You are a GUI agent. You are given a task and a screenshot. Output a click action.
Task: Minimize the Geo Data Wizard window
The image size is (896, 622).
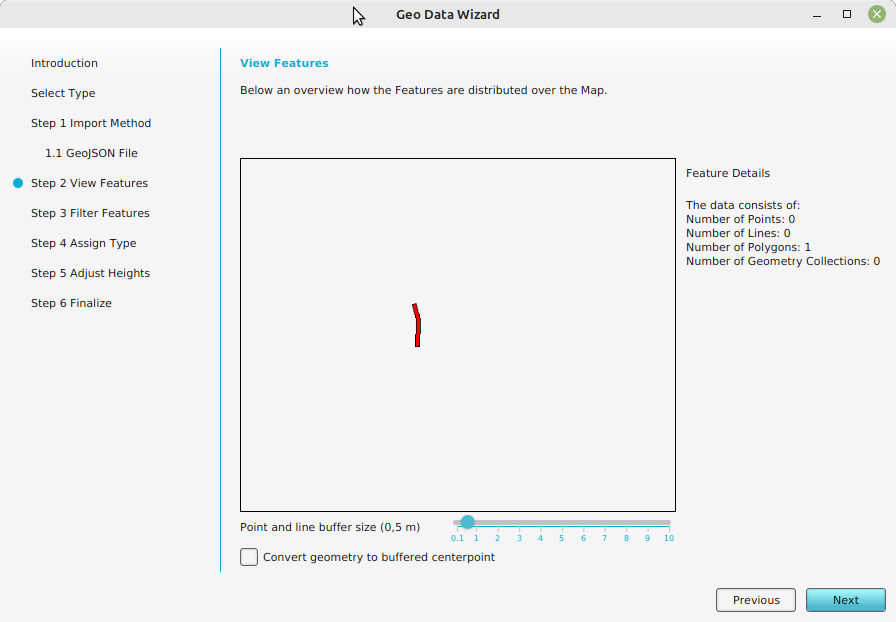818,14
